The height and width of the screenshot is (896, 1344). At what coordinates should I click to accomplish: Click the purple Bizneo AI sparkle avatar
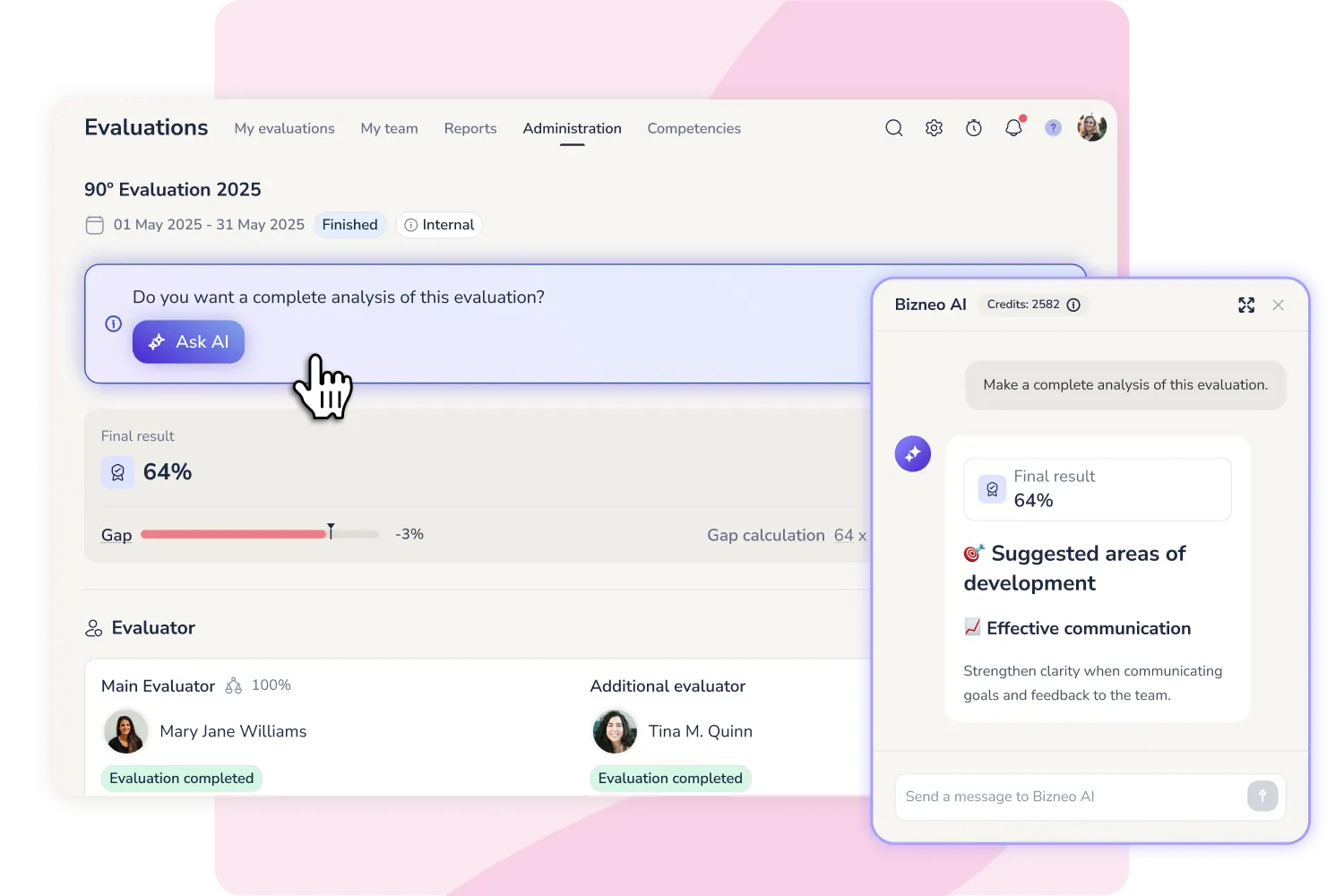coord(913,453)
